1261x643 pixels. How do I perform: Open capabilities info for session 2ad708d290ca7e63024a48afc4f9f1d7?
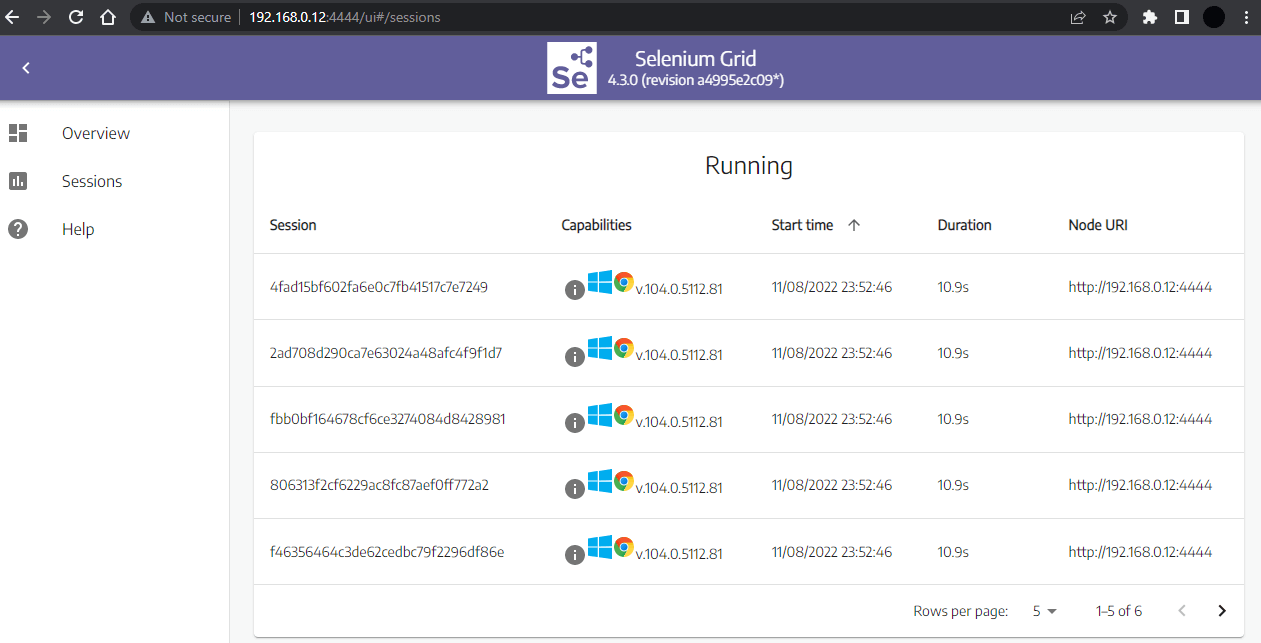pos(574,356)
